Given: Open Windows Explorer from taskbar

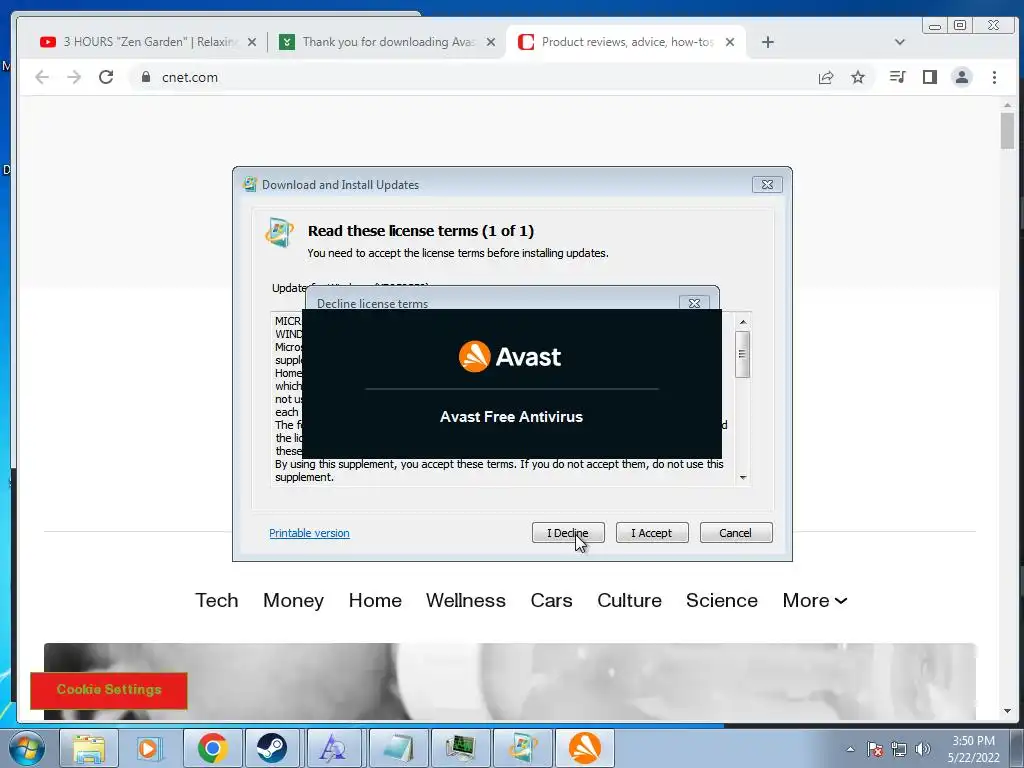Looking at the screenshot, I should pos(89,748).
